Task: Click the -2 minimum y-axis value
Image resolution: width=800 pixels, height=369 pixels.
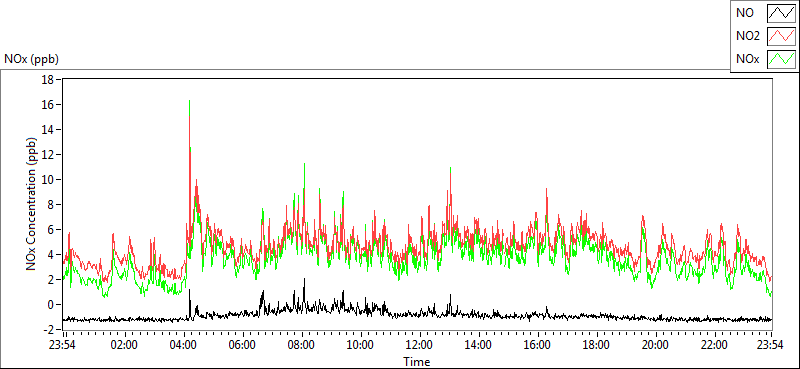Action: click(49, 329)
